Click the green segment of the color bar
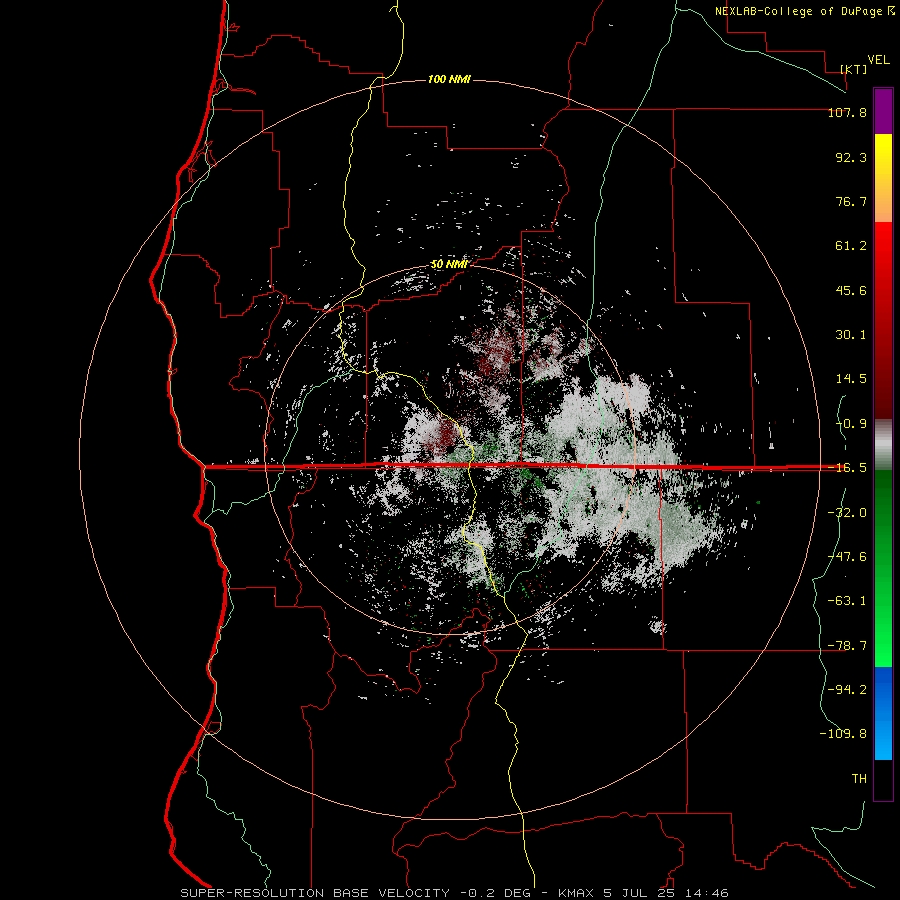This screenshot has width=900, height=900. [883, 568]
